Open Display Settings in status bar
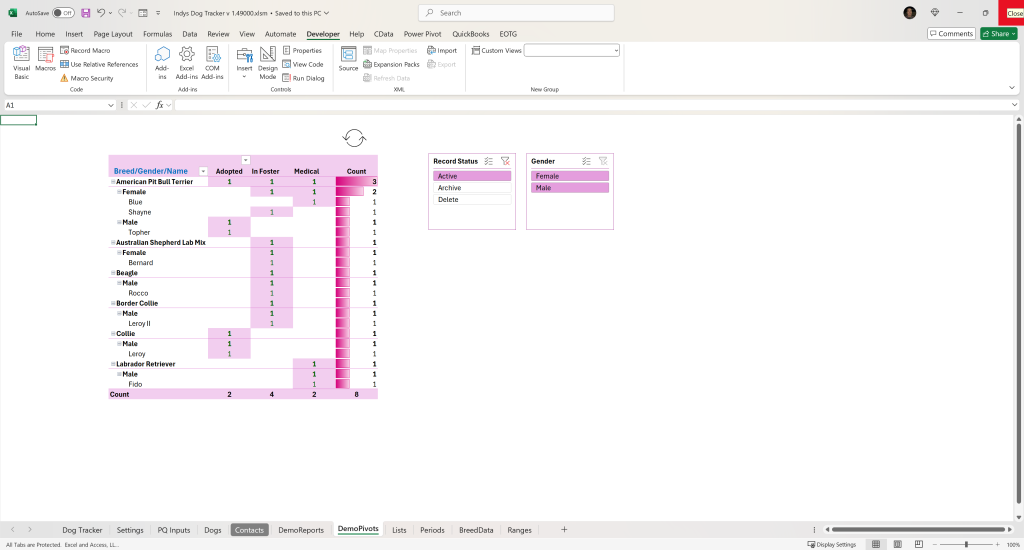 pyautogui.click(x=831, y=544)
